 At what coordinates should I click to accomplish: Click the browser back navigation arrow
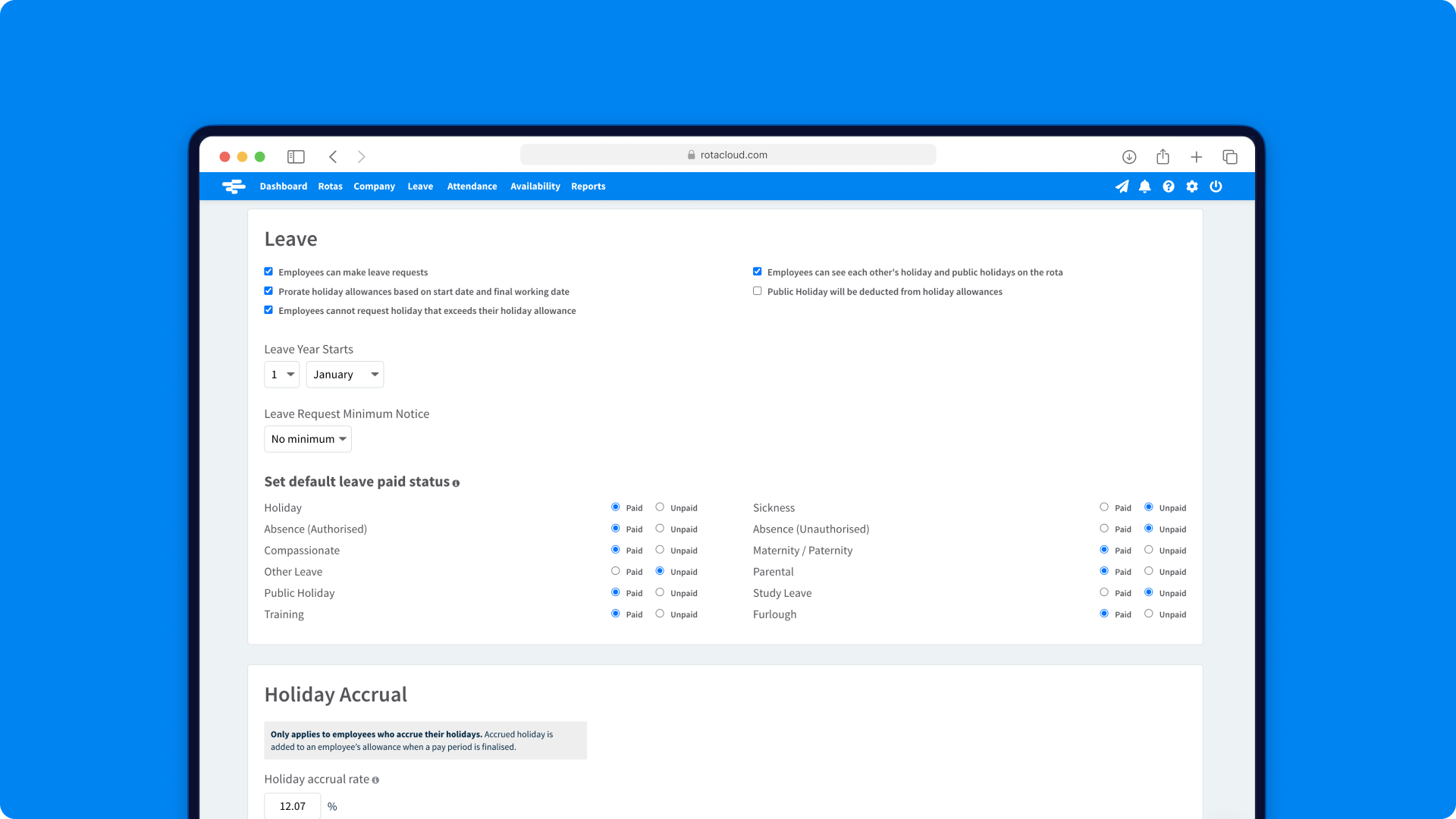coord(333,156)
